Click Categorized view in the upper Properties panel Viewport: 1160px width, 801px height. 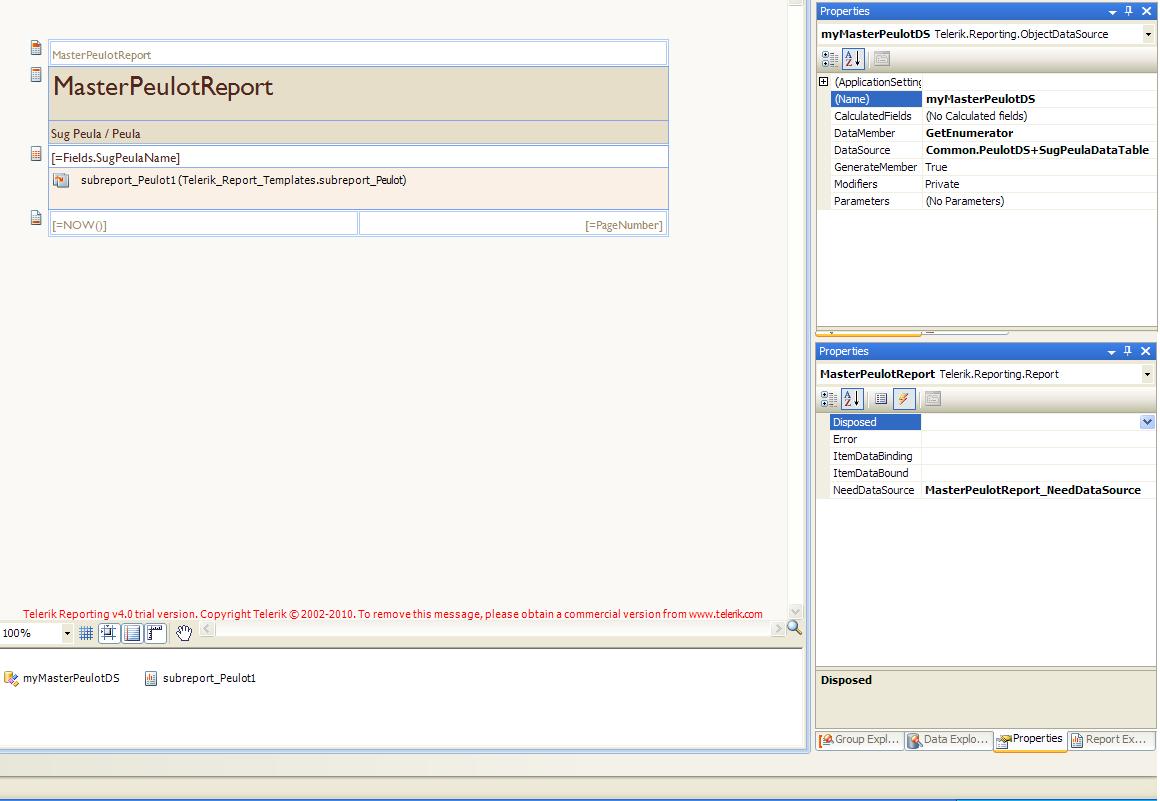(x=829, y=59)
